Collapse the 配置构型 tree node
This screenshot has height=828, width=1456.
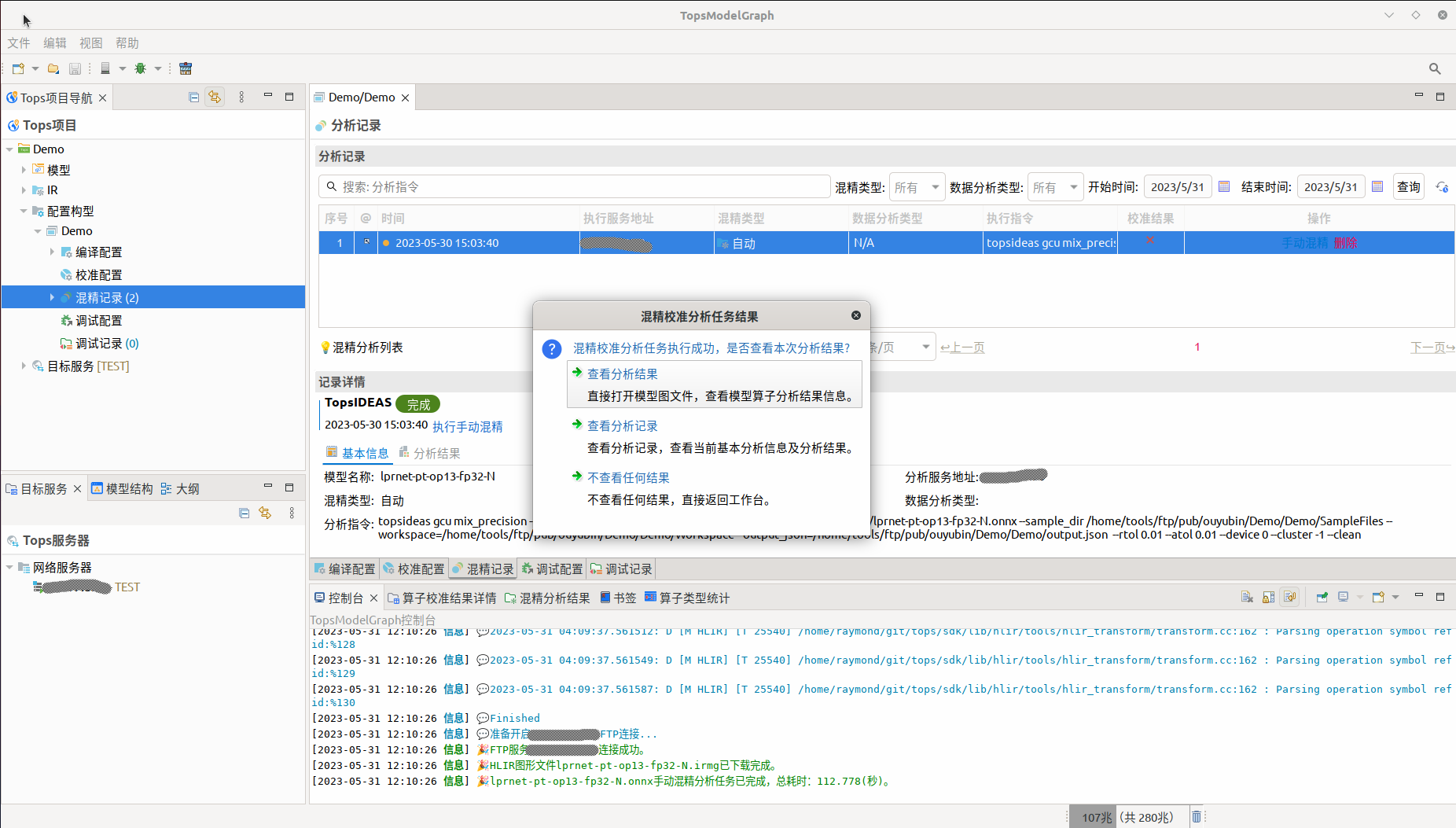coord(24,211)
